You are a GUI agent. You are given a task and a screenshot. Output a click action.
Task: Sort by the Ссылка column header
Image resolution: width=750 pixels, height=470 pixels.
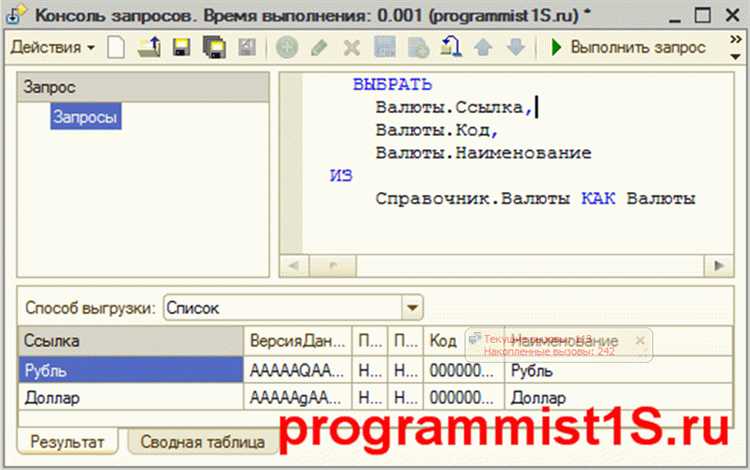coord(131,341)
